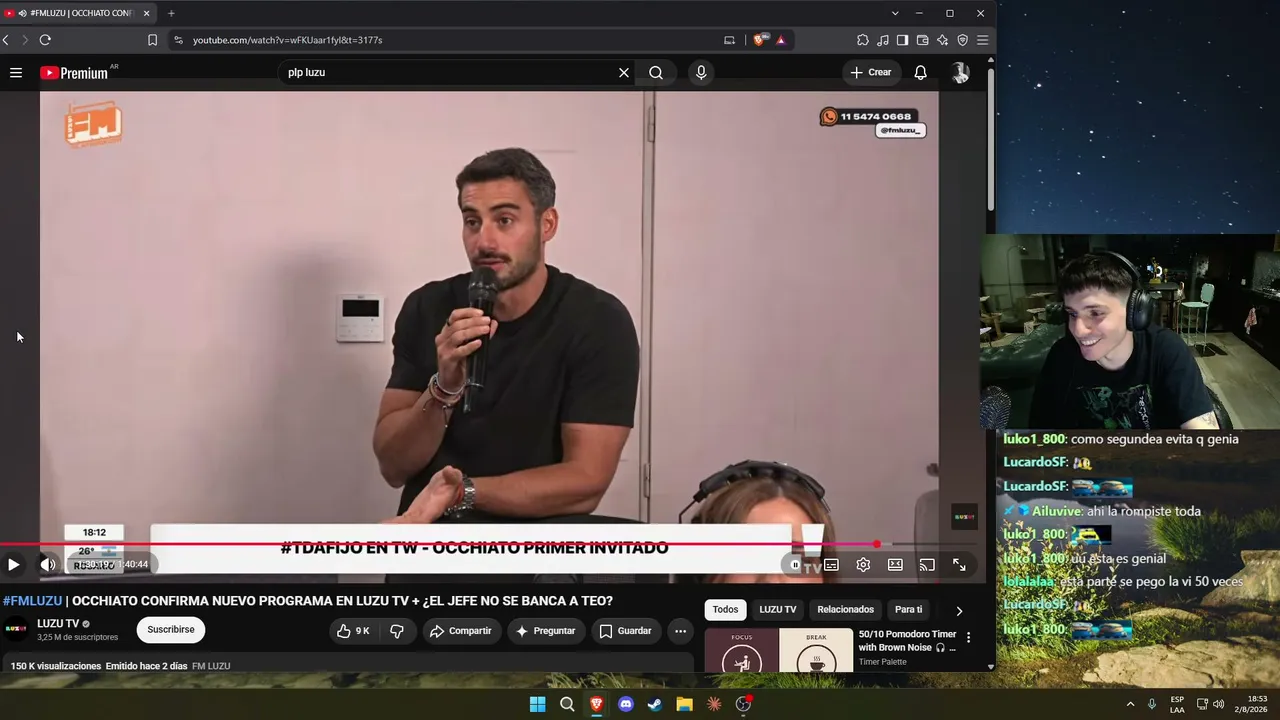Select the LUZU TV filter chip

tap(778, 610)
